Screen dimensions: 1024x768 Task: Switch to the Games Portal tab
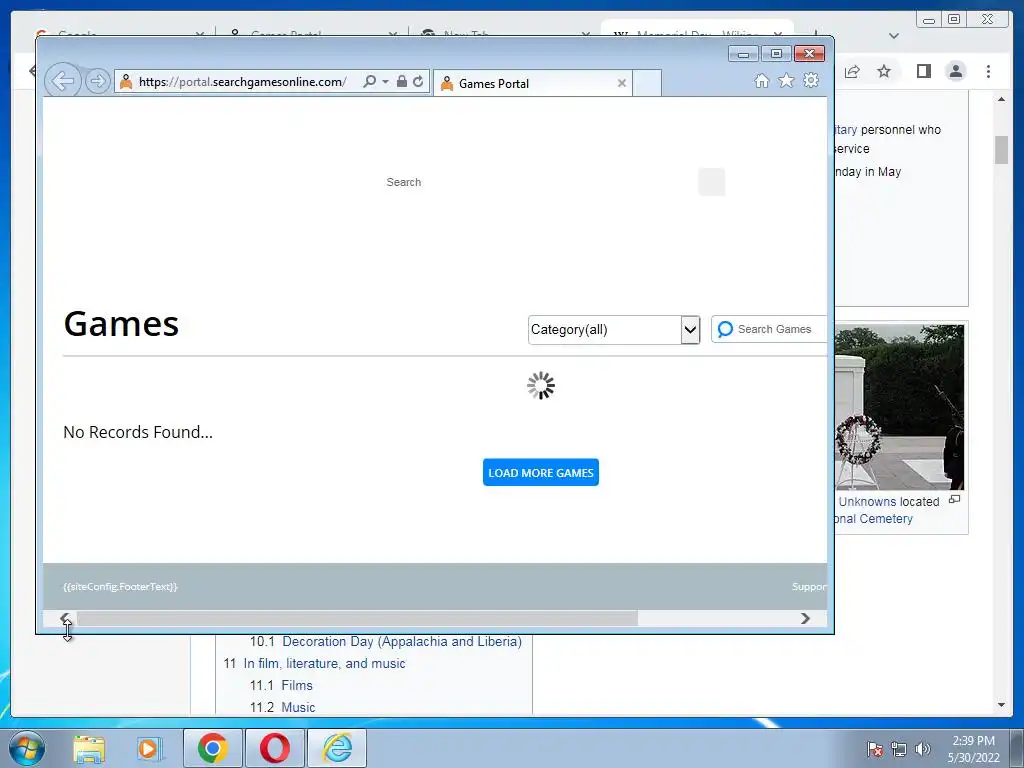point(532,84)
